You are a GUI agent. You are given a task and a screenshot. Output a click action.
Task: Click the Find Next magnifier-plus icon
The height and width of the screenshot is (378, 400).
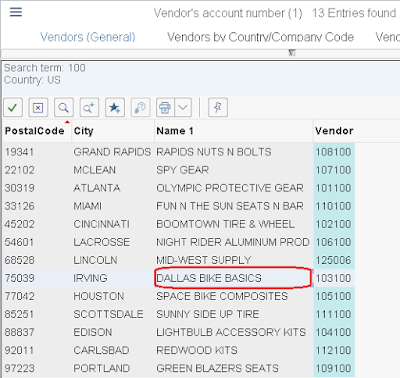click(89, 107)
